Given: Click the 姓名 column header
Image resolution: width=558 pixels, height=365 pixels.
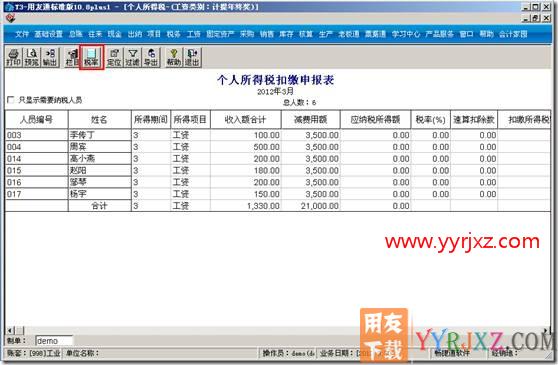Looking at the screenshot, I should [100, 120].
